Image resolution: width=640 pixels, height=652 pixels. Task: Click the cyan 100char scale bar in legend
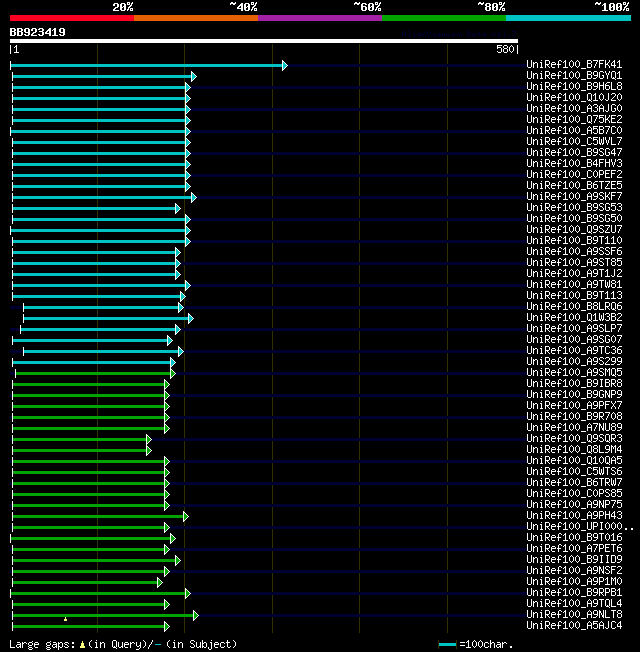[x=447, y=645]
